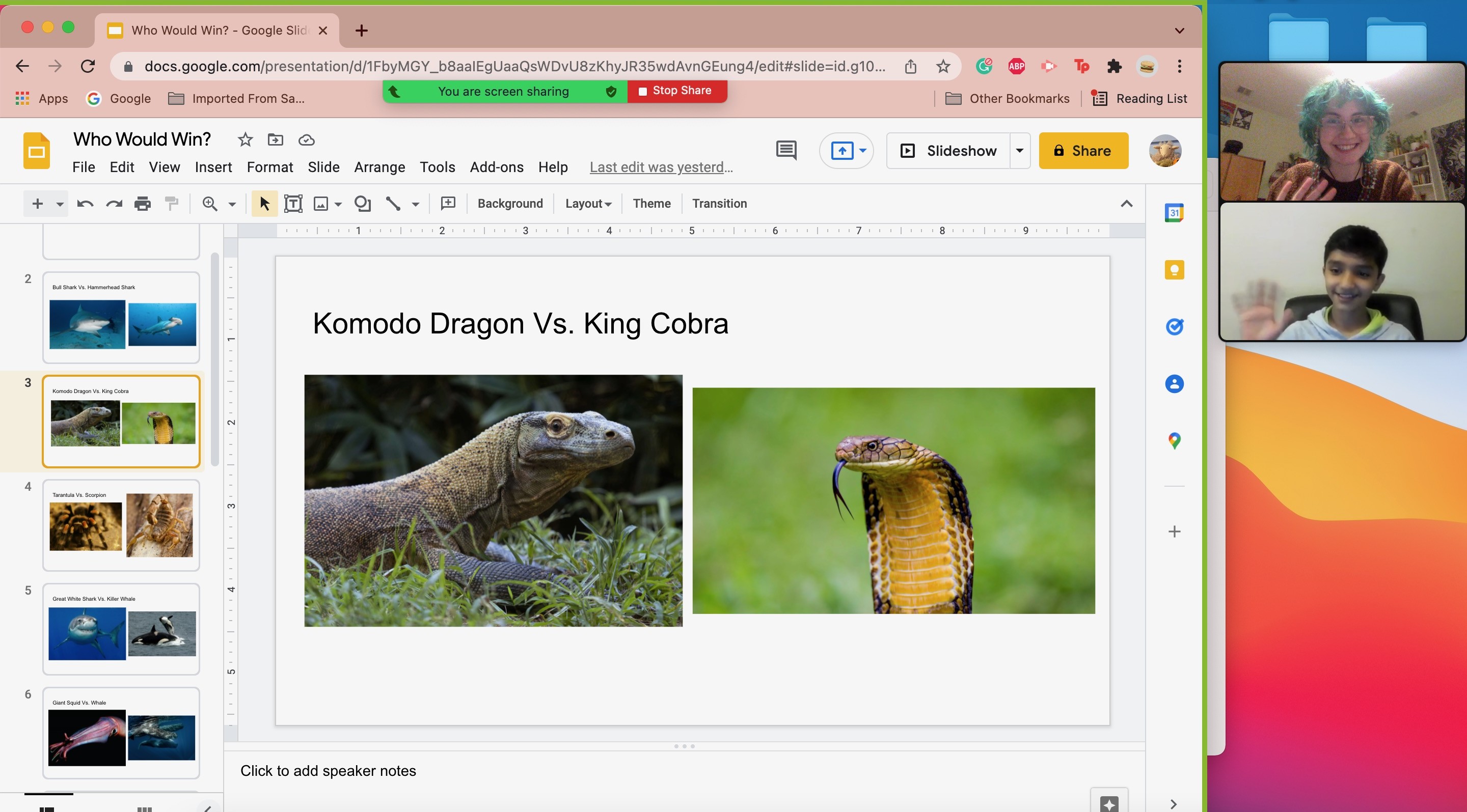
Task: Click the Undo arrow icon
Action: point(85,204)
